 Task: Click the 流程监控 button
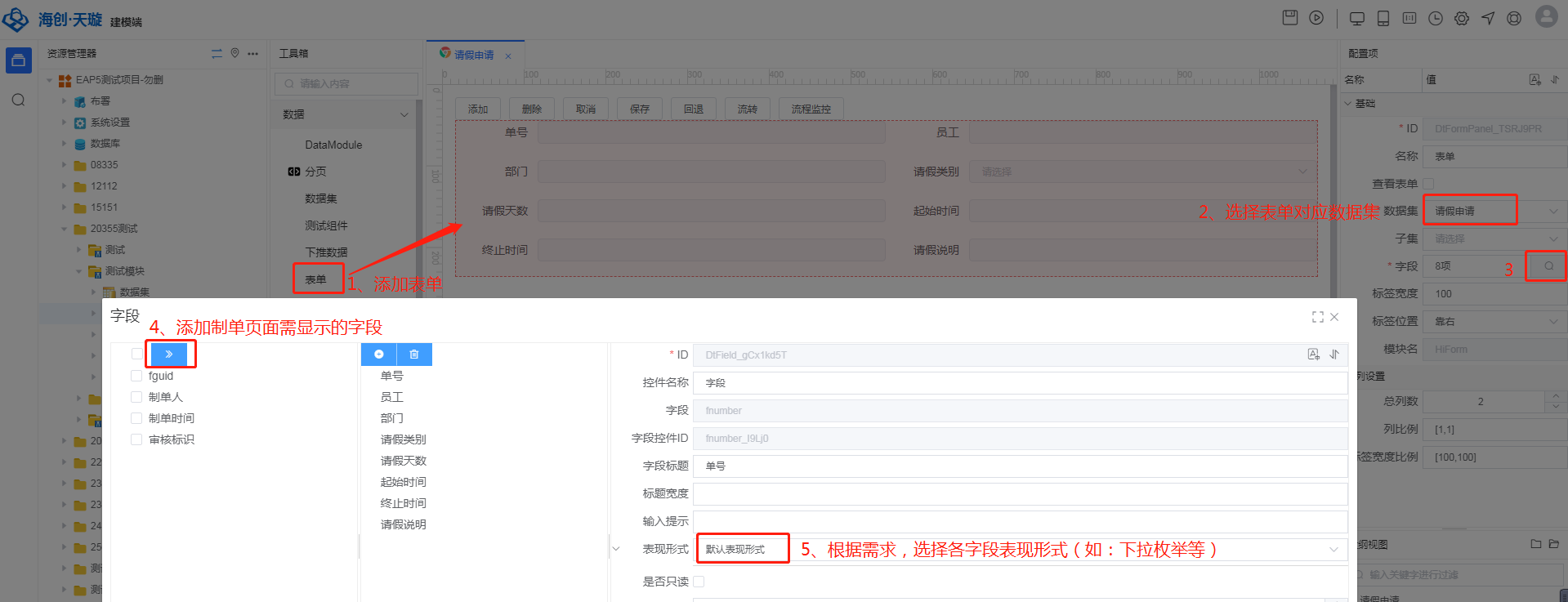click(x=811, y=109)
